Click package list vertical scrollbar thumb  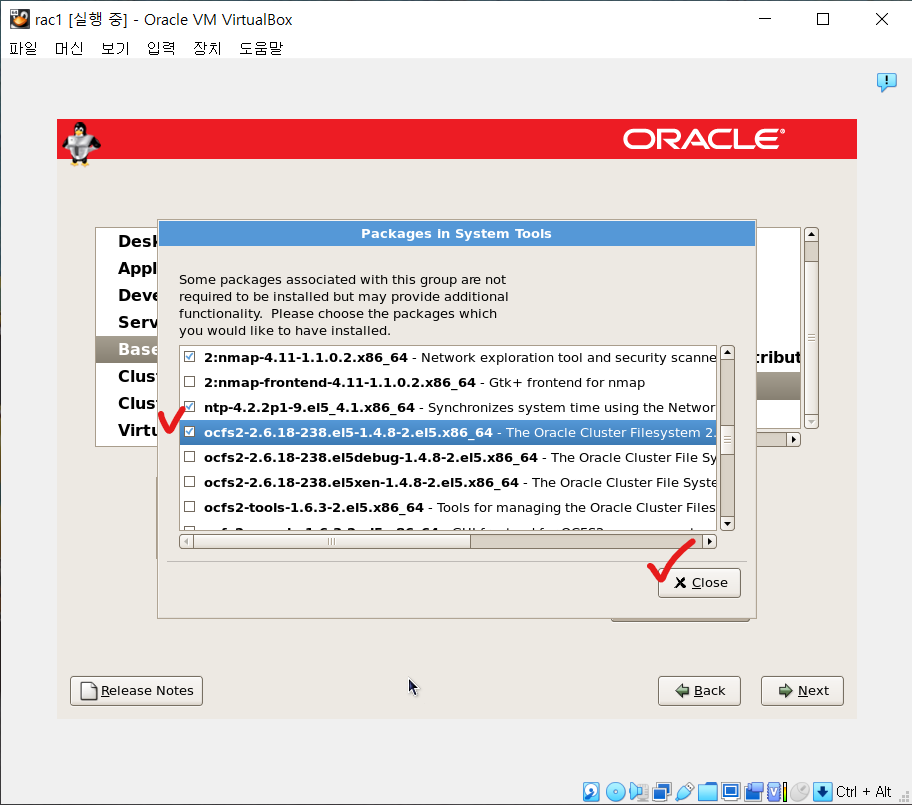tap(727, 439)
